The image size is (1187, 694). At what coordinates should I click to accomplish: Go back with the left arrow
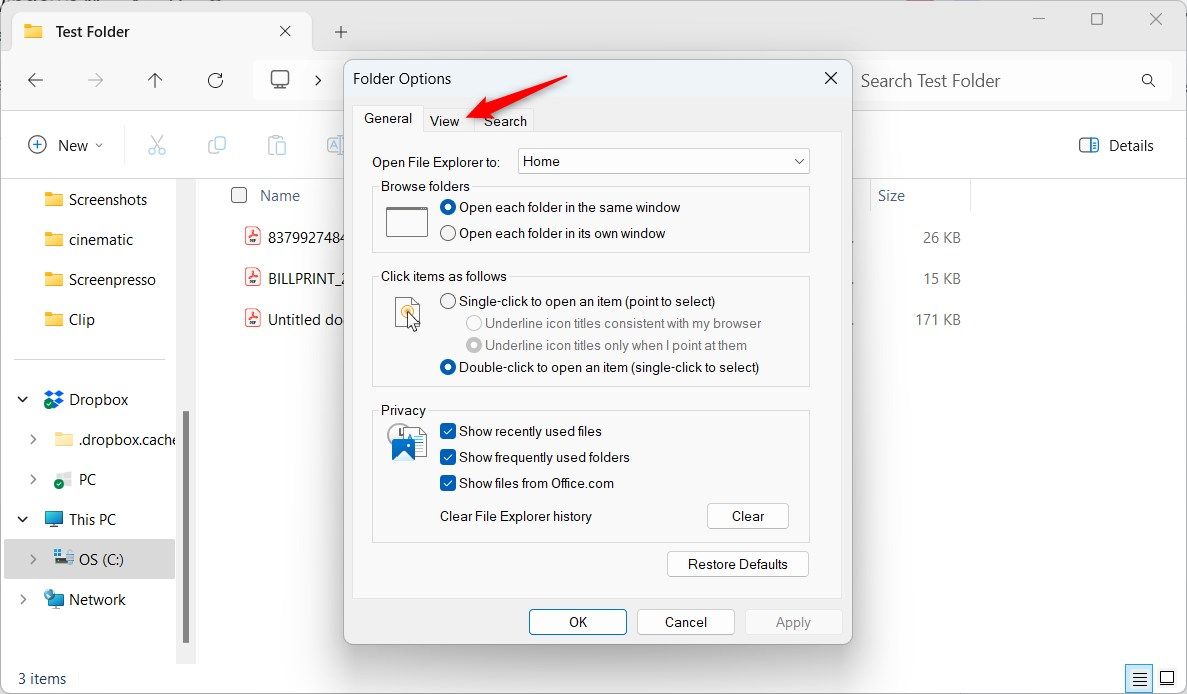click(x=36, y=80)
